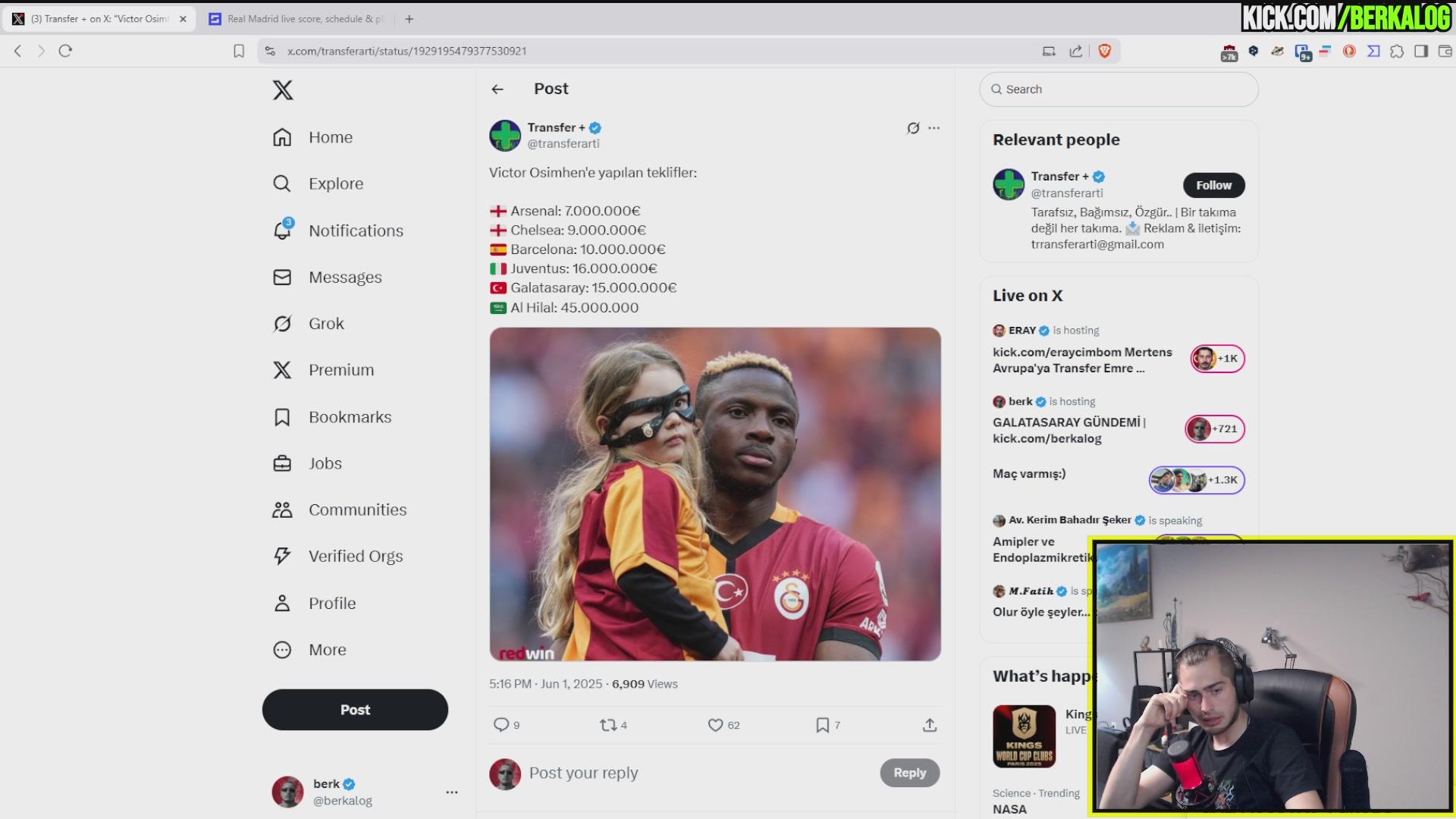The image size is (1456, 819).
Task: Toggle the browser sidebar panel icon
Action: (1421, 51)
